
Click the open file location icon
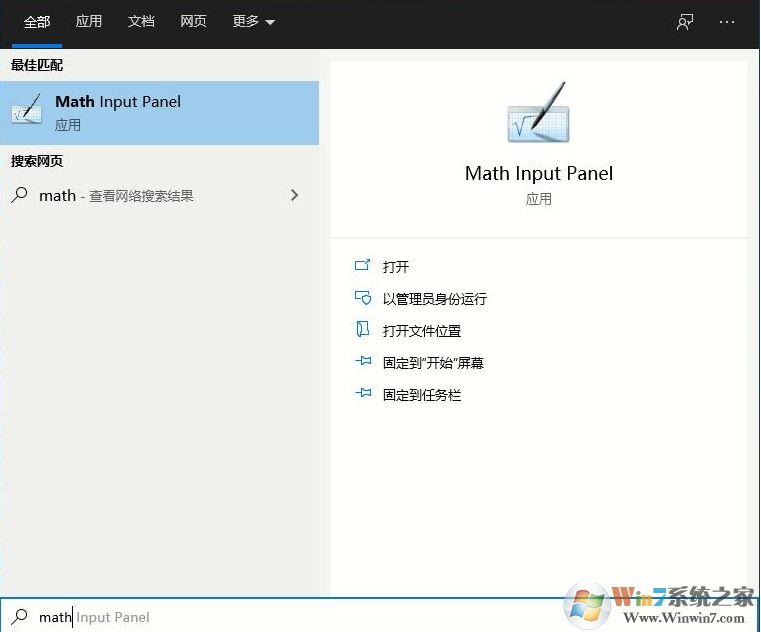point(363,329)
